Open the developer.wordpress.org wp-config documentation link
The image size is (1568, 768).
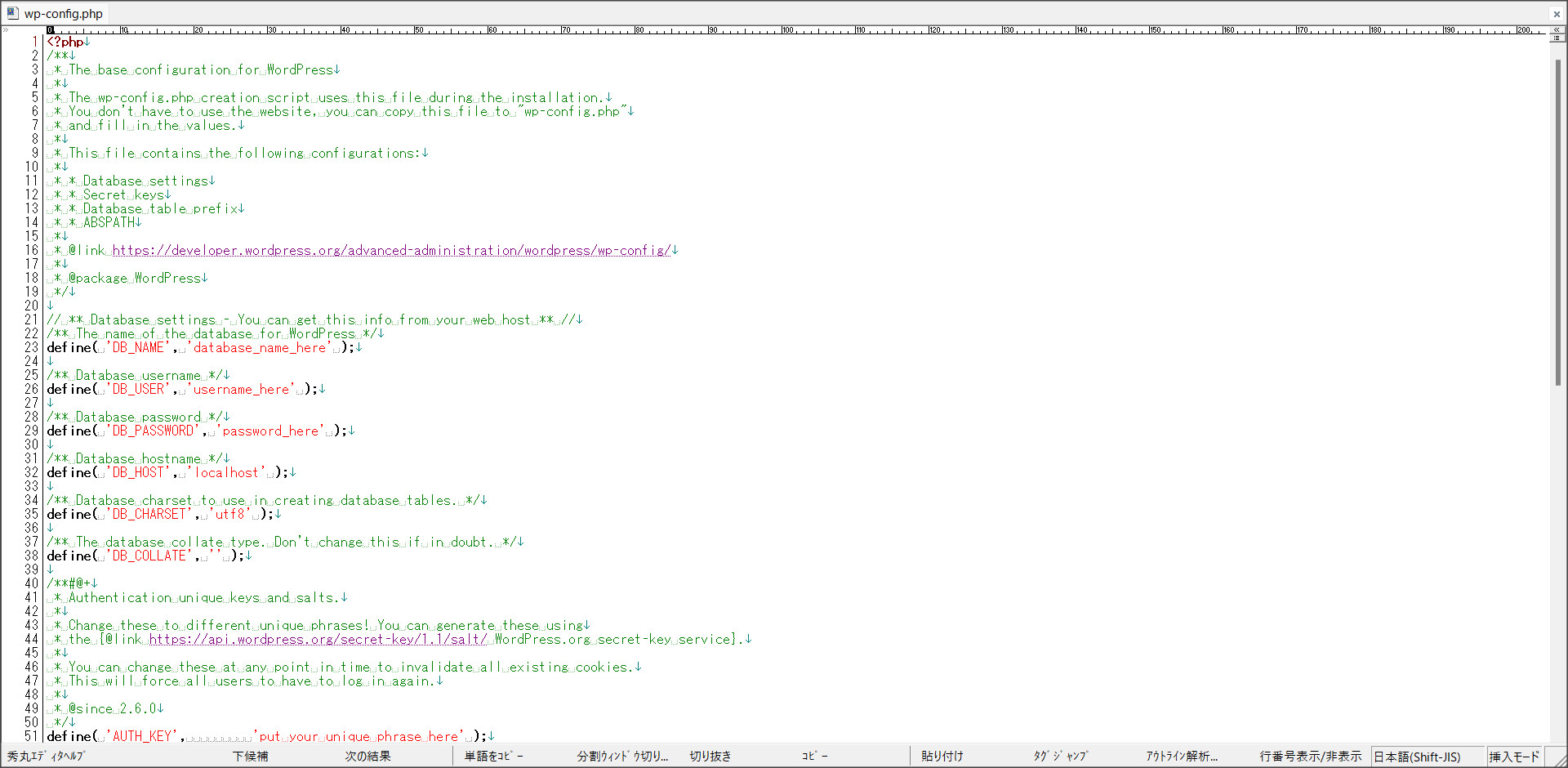pyautogui.click(x=391, y=251)
